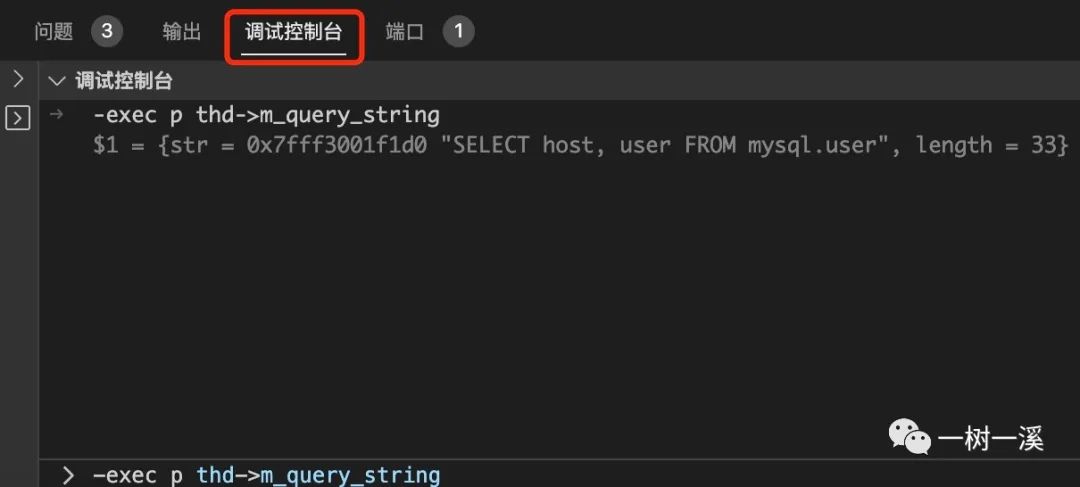
Task: Open the 问题 tab
Action: 54,32
